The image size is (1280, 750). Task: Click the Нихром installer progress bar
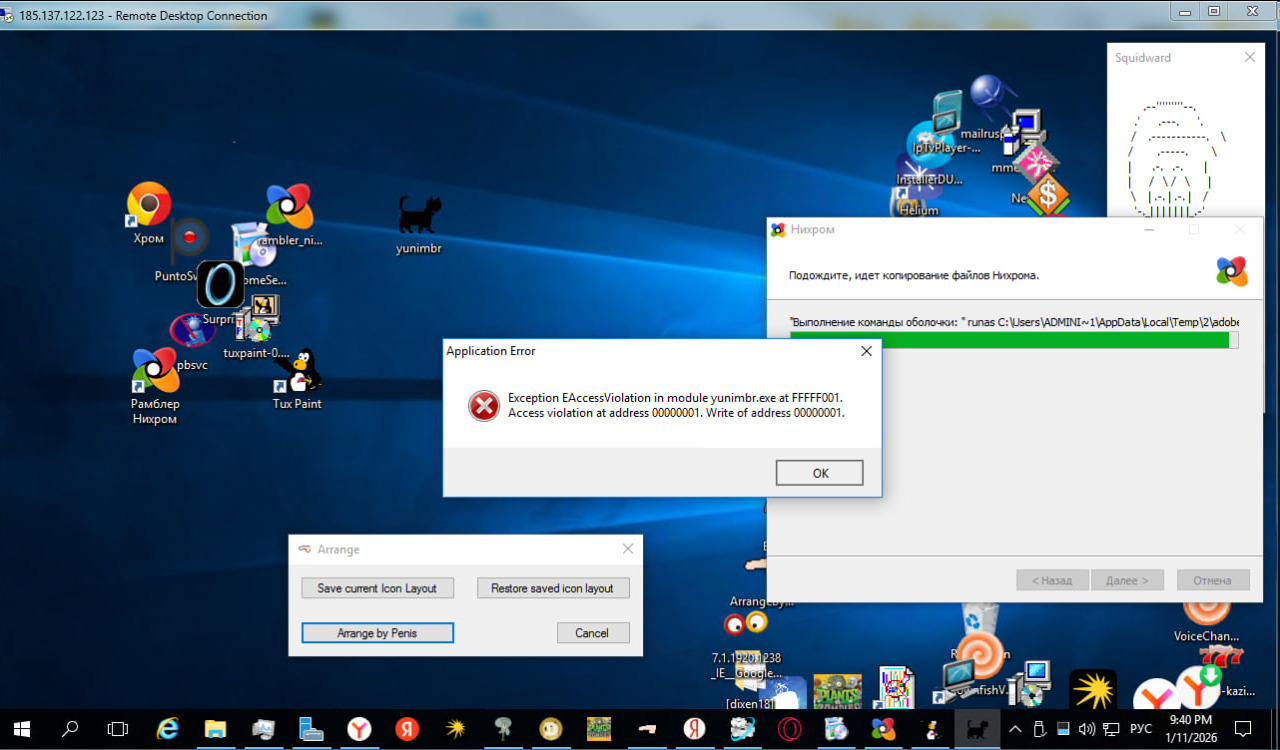(x=1014, y=340)
